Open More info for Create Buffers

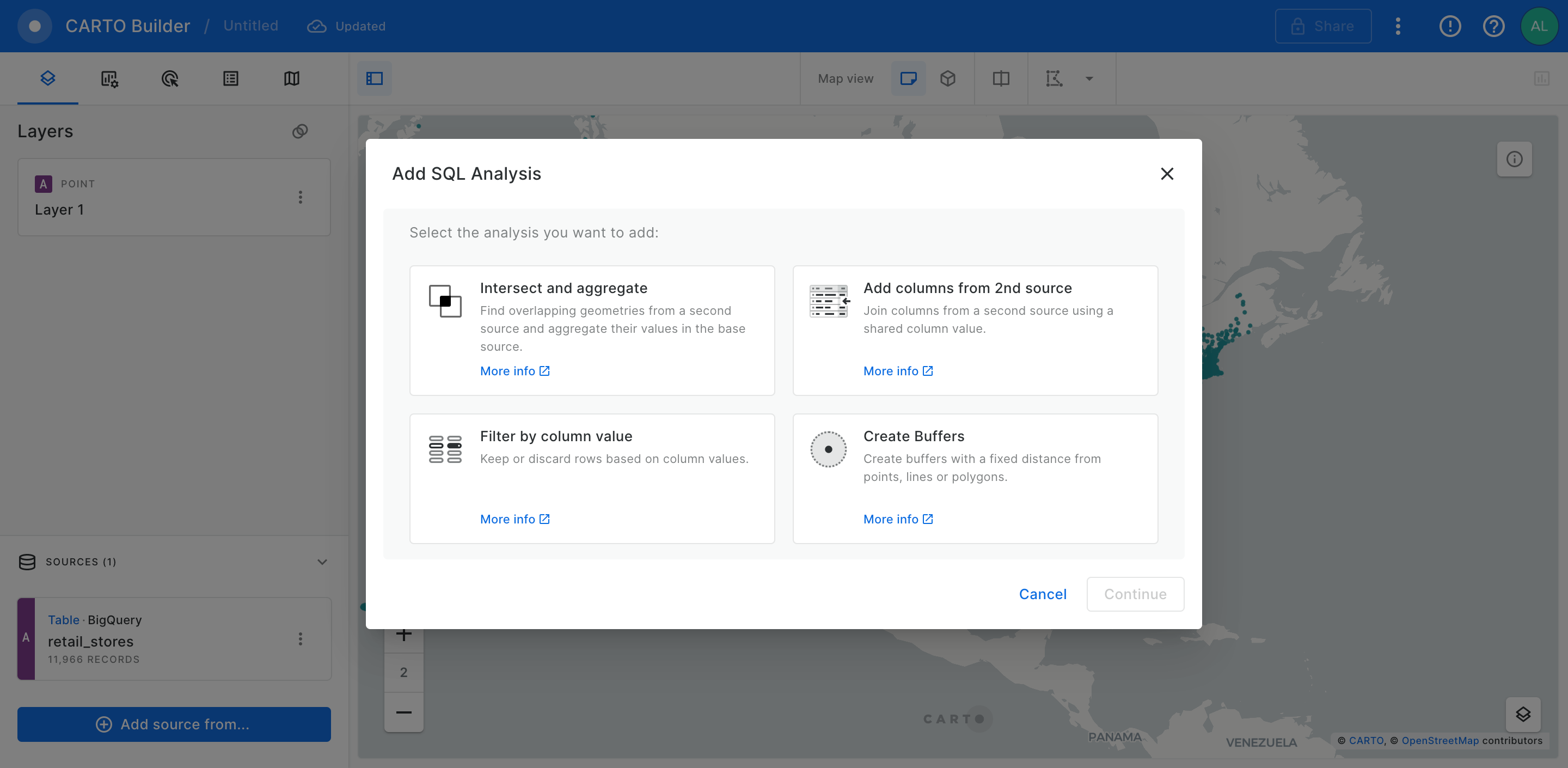click(898, 519)
